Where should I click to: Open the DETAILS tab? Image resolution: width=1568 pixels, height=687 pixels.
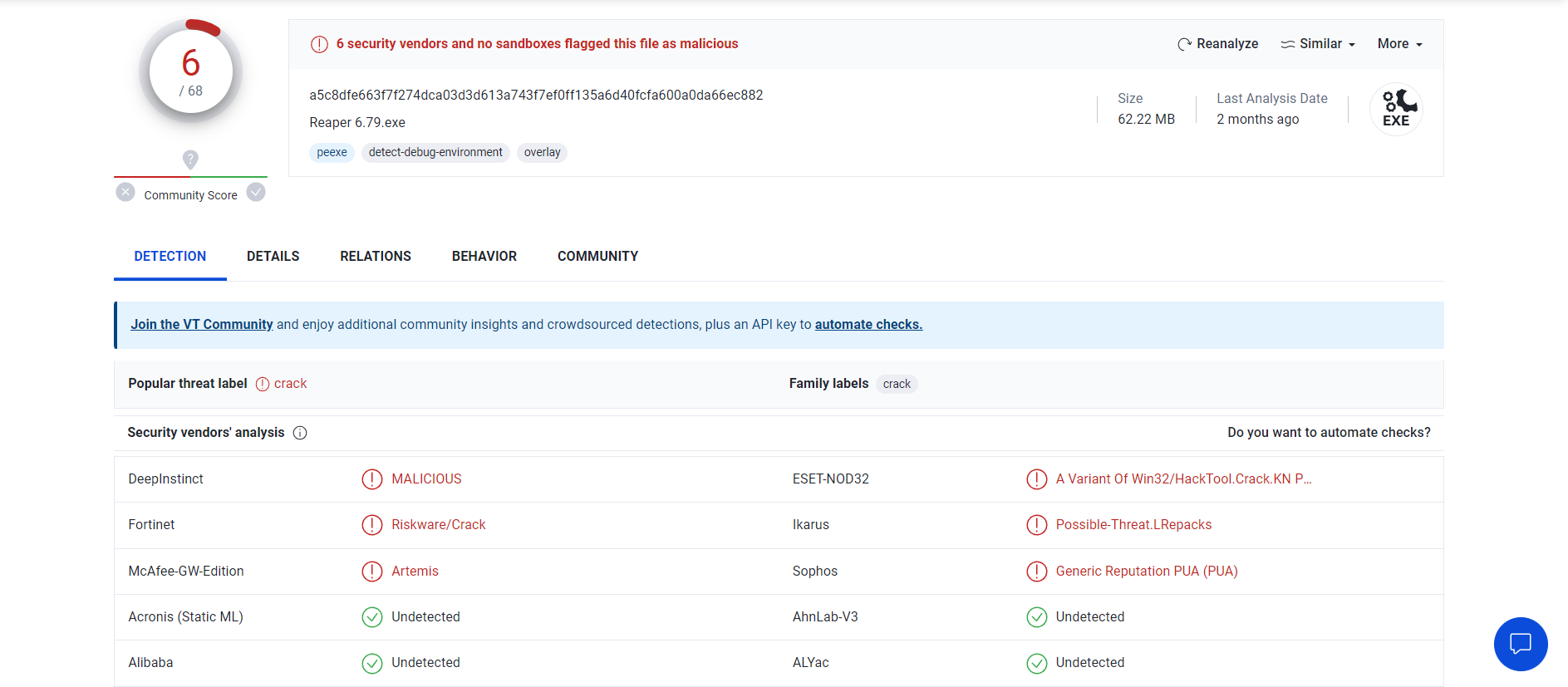coord(273,257)
